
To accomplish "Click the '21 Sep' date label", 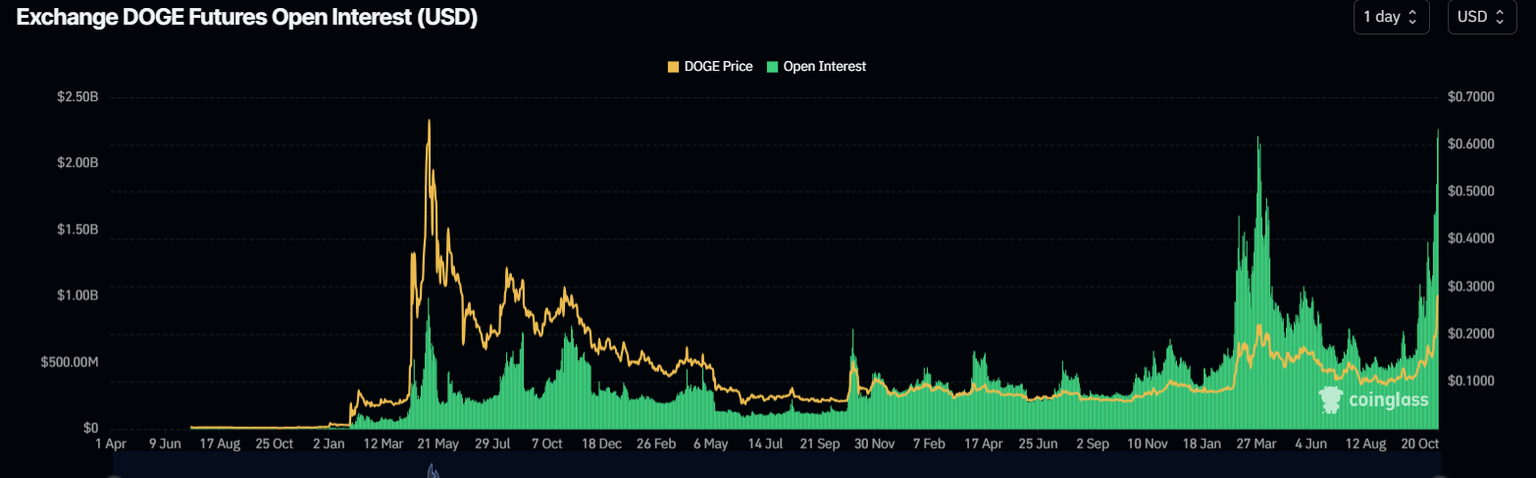I will pos(820,443).
